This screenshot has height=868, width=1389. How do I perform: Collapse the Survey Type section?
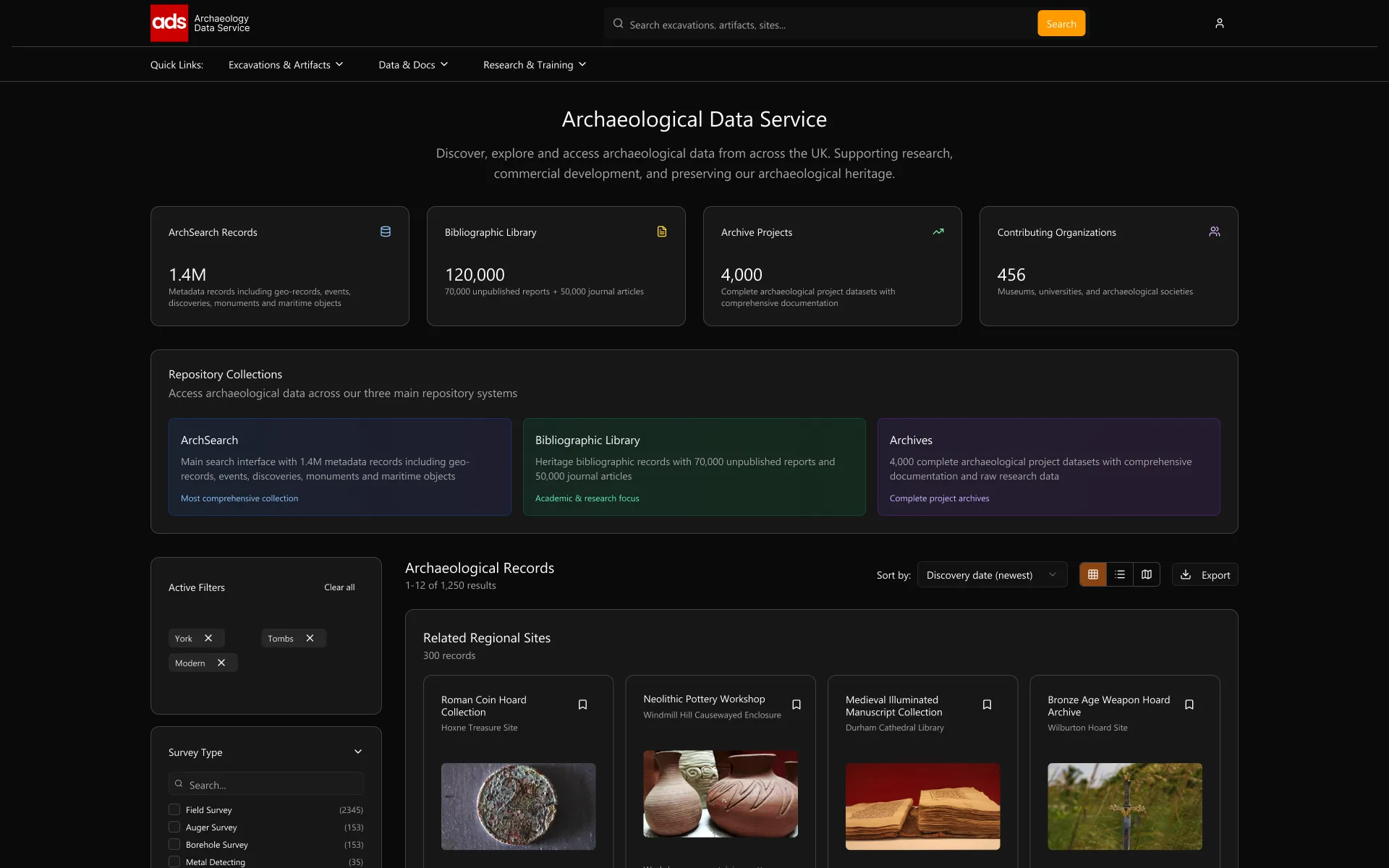point(358,752)
